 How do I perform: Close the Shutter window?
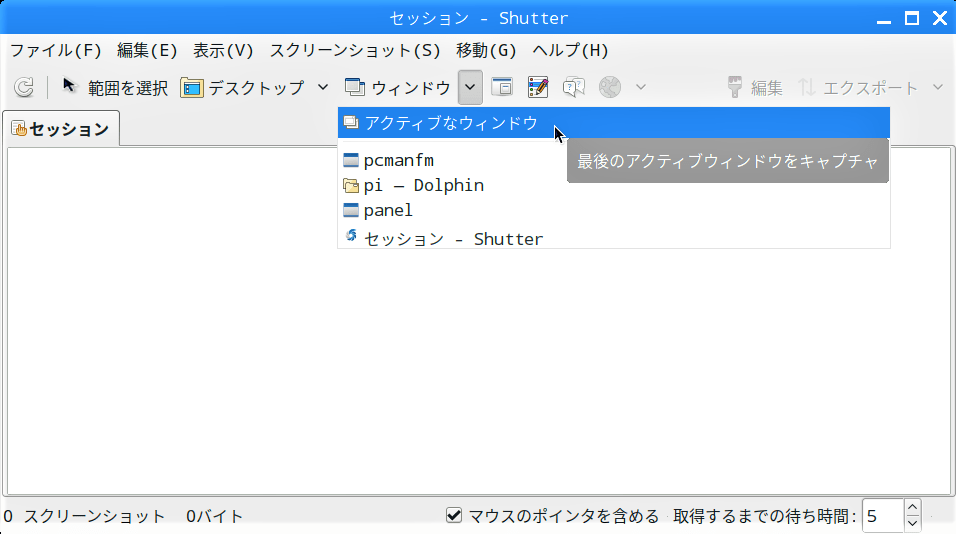[x=940, y=19]
